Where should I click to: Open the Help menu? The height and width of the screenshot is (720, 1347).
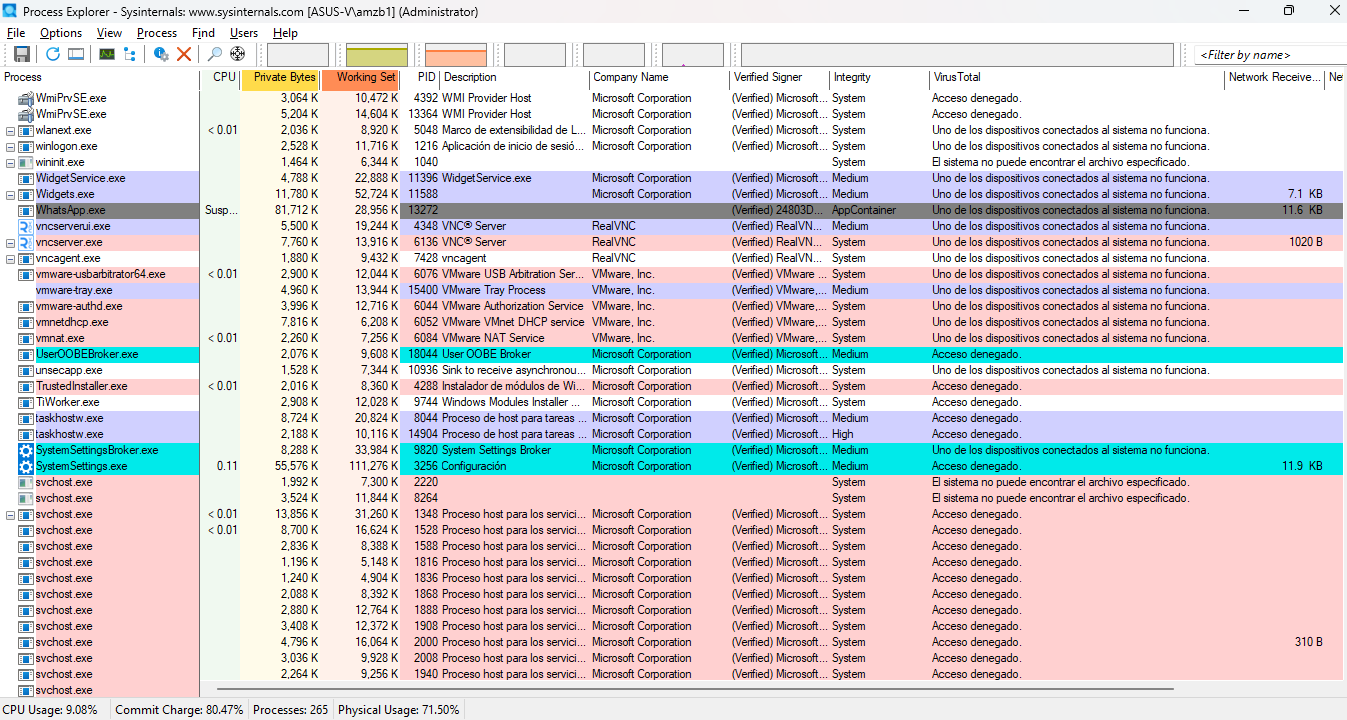click(285, 33)
